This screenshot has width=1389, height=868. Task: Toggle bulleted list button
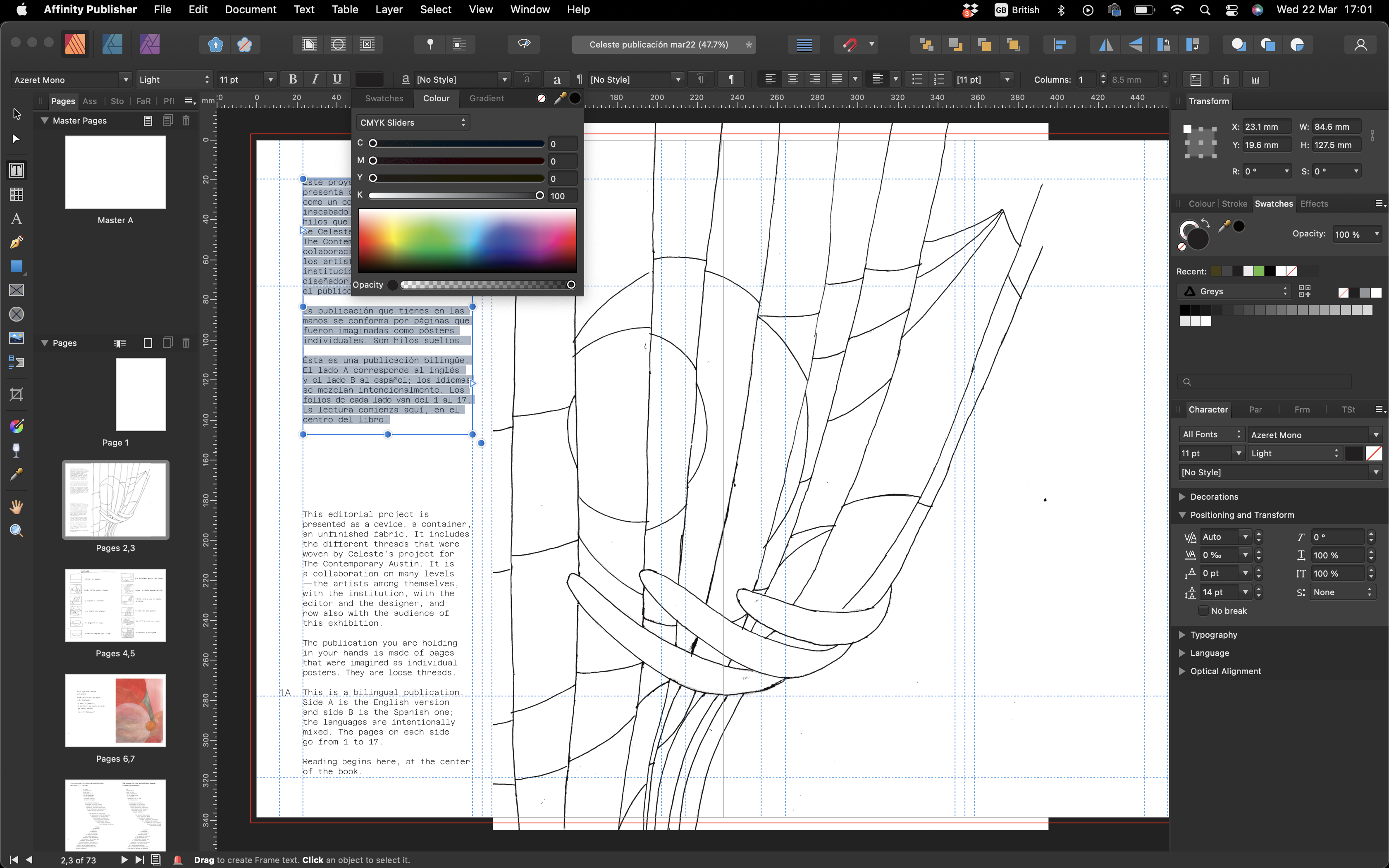(x=916, y=79)
